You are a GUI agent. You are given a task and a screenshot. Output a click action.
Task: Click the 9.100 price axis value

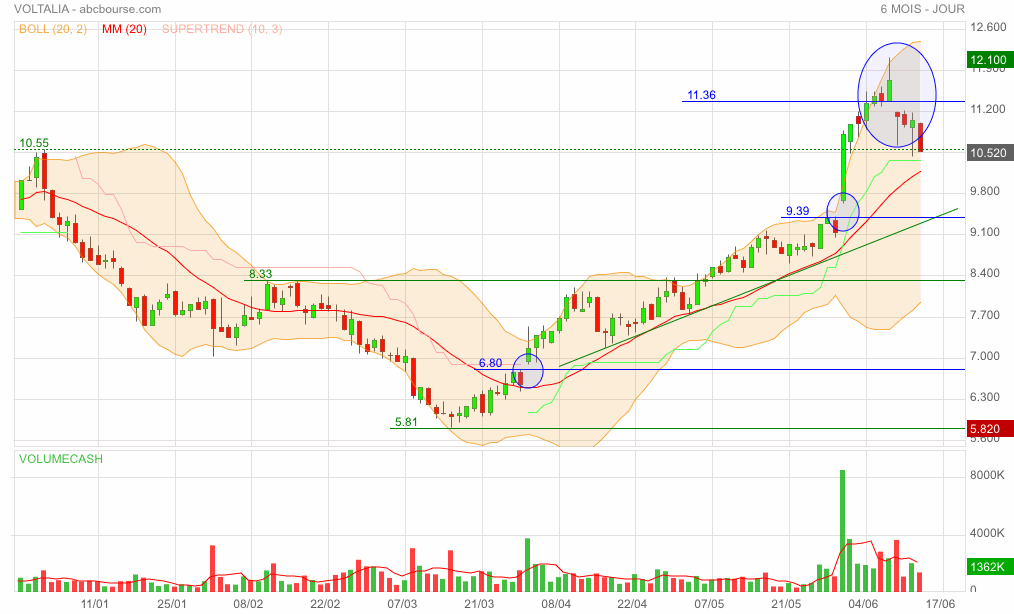pyautogui.click(x=986, y=232)
